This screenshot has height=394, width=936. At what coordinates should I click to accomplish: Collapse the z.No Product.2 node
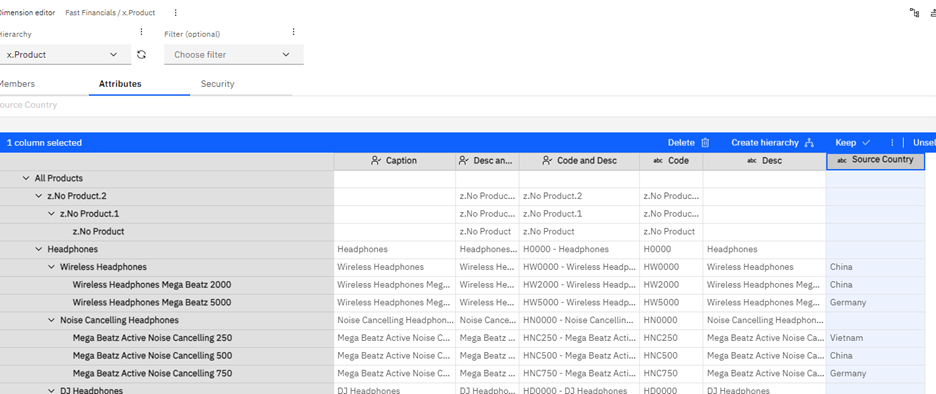pos(39,196)
